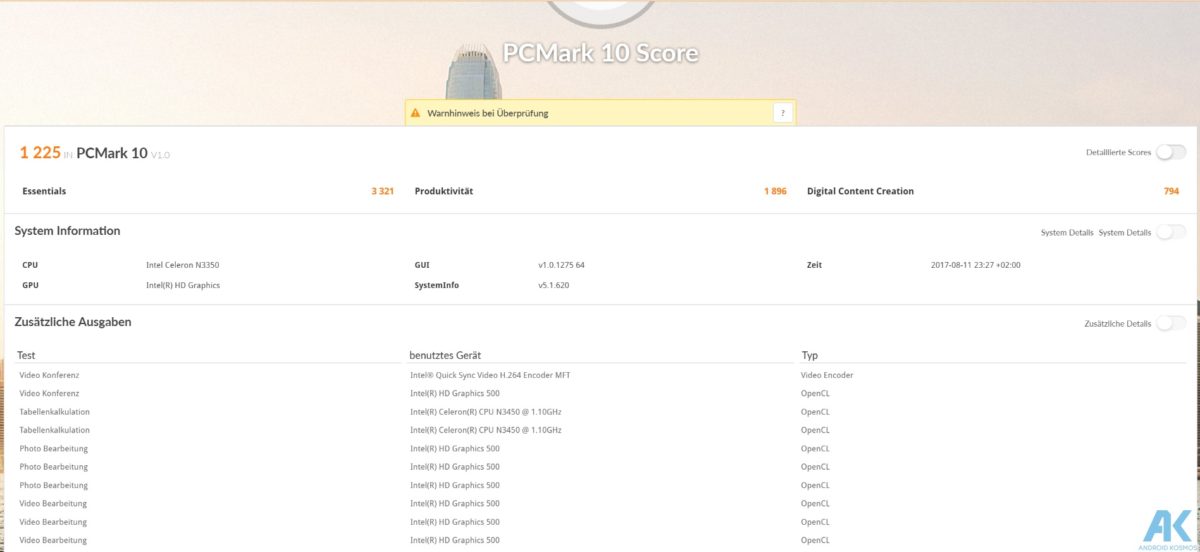
Task: Click the 'Video Encoder' type cell
Action: (827, 375)
